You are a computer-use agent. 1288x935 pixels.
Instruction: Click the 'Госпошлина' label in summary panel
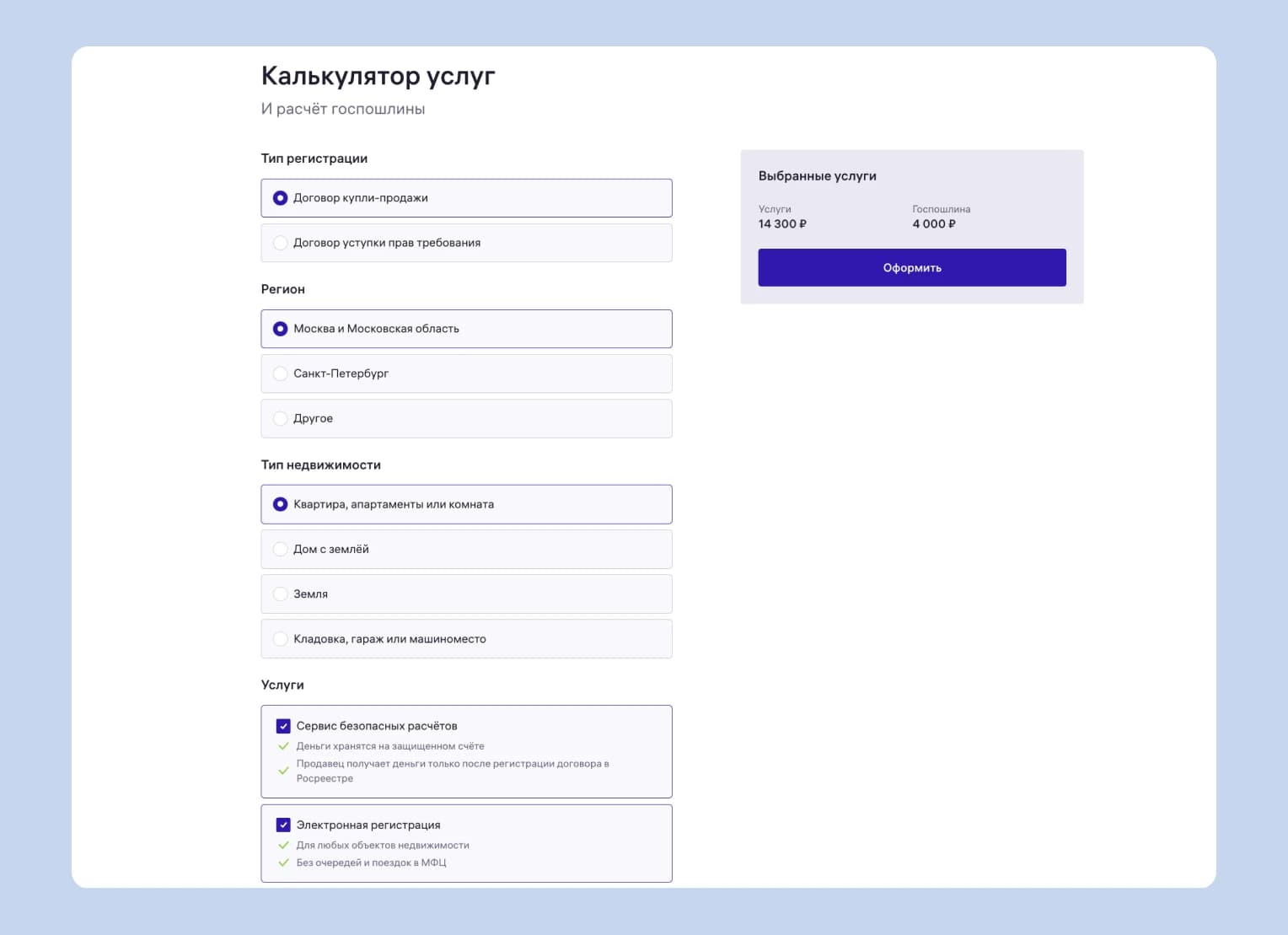(x=942, y=209)
